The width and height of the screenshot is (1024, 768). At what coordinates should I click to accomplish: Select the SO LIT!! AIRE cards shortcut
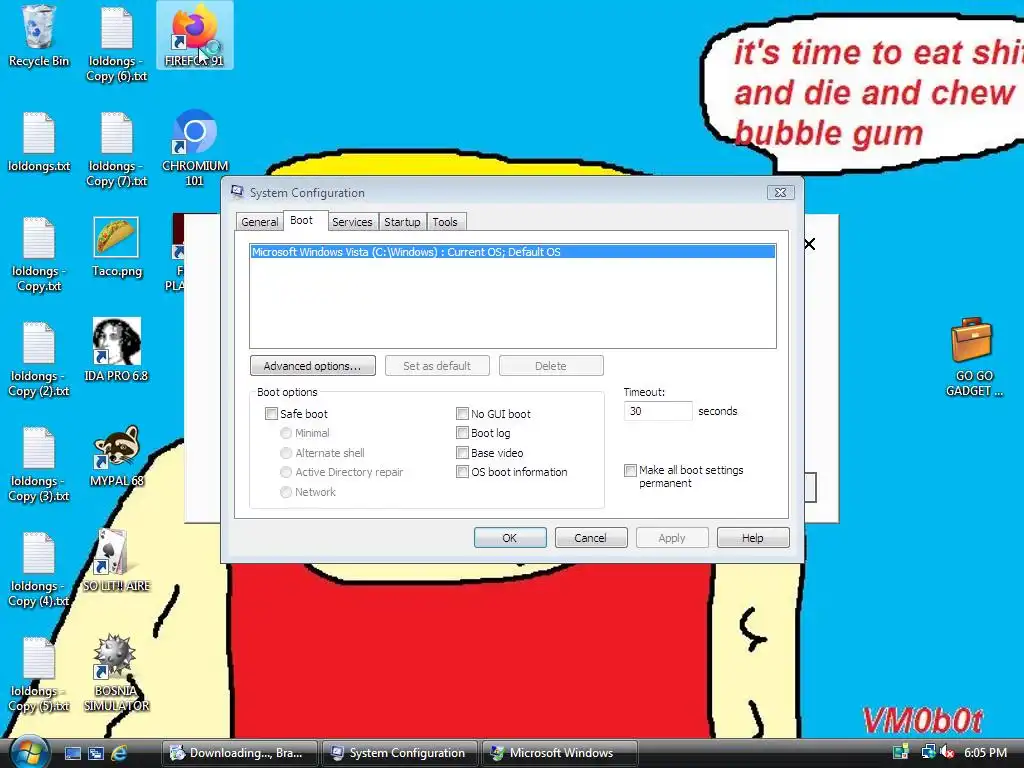116,561
